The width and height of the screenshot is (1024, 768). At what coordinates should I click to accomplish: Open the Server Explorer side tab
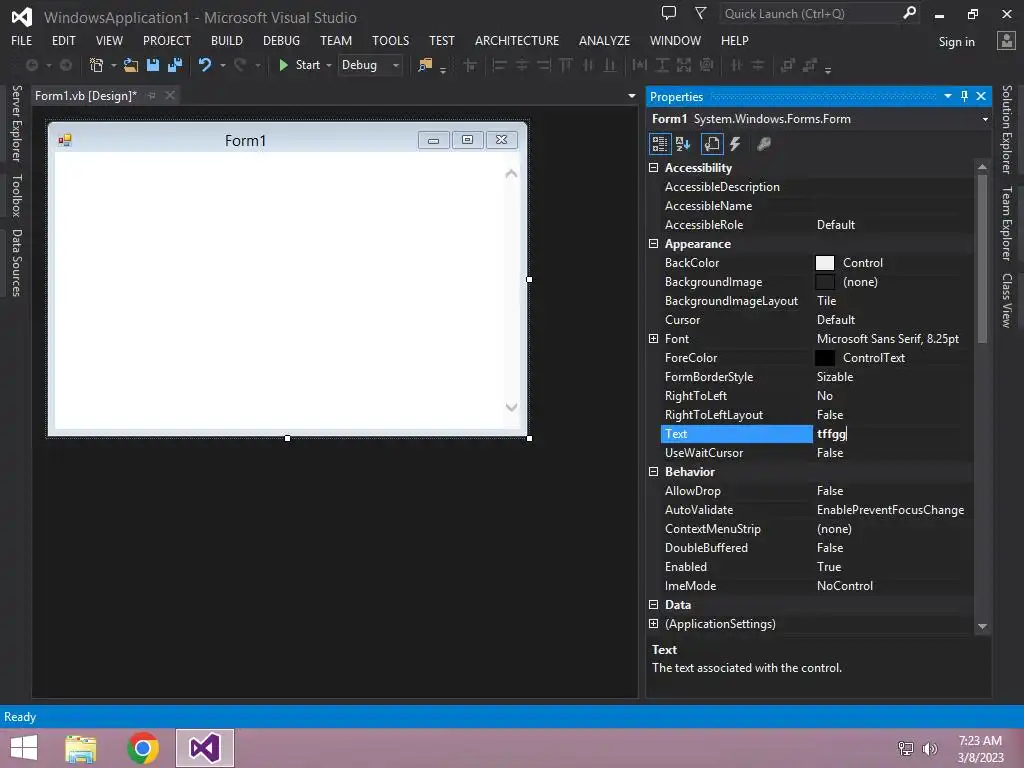[16, 123]
